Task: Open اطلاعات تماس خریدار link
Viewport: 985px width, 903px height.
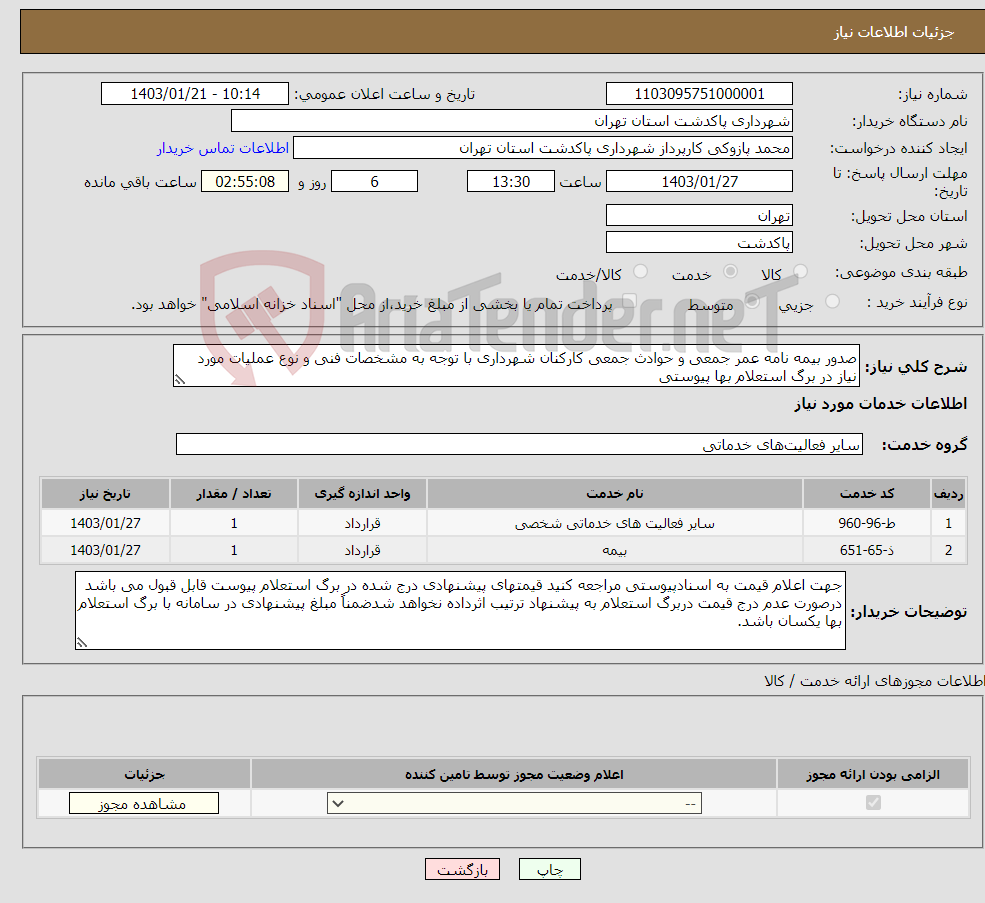Action: [x=223, y=148]
